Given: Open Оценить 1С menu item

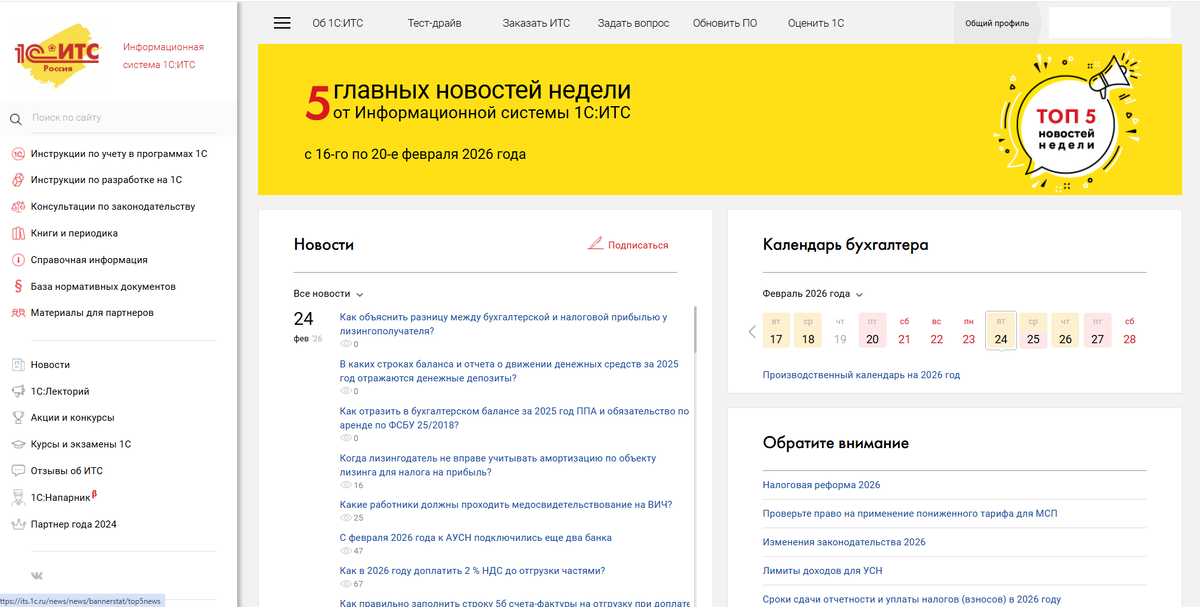Looking at the screenshot, I should [816, 23].
